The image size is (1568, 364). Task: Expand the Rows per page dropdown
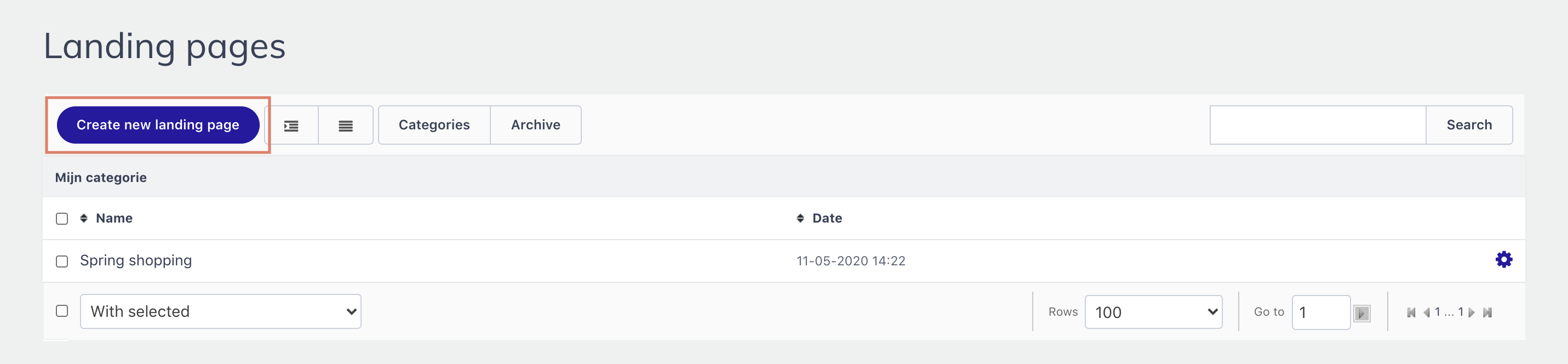tap(1153, 312)
